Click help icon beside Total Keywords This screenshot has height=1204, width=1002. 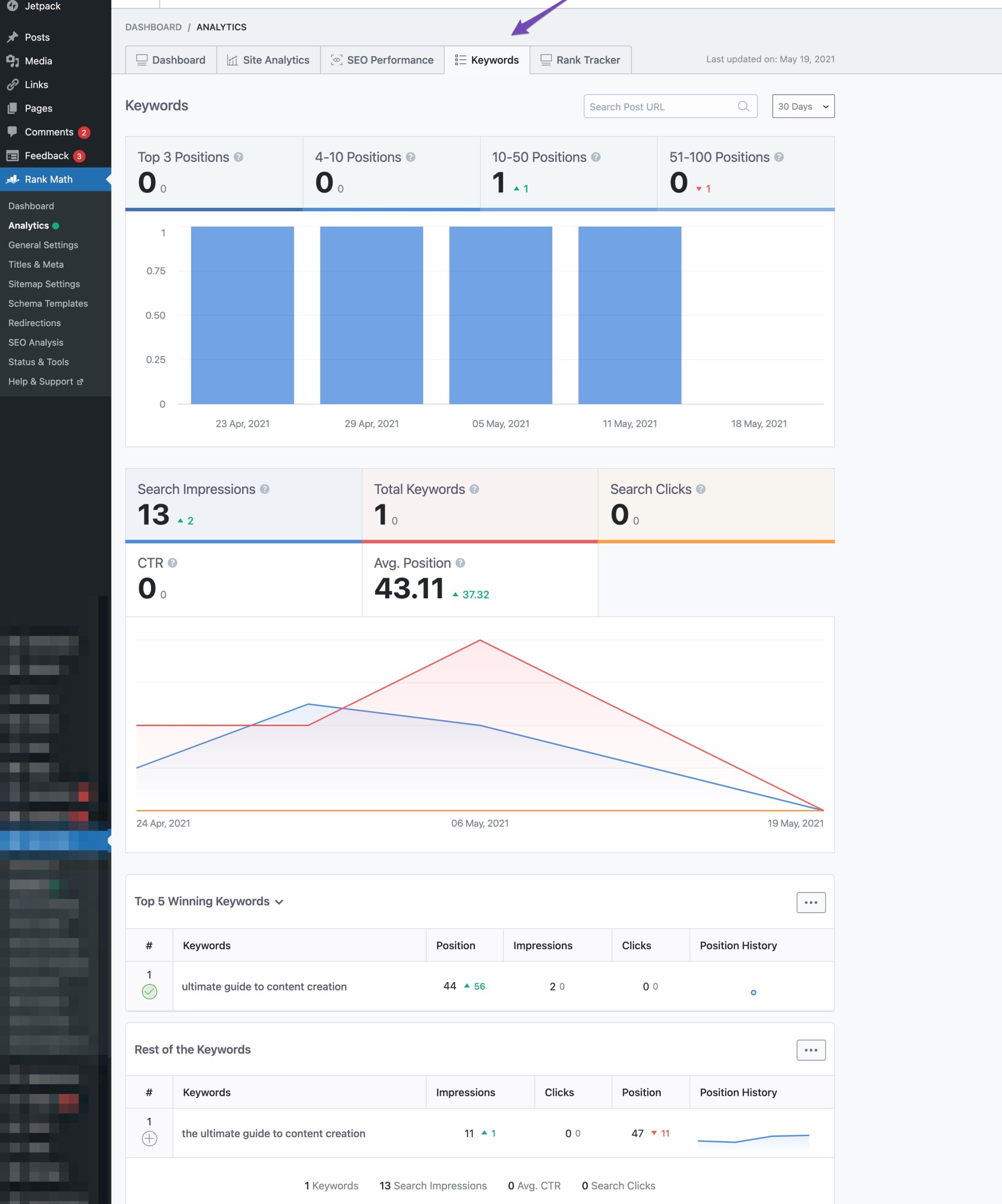click(x=474, y=489)
